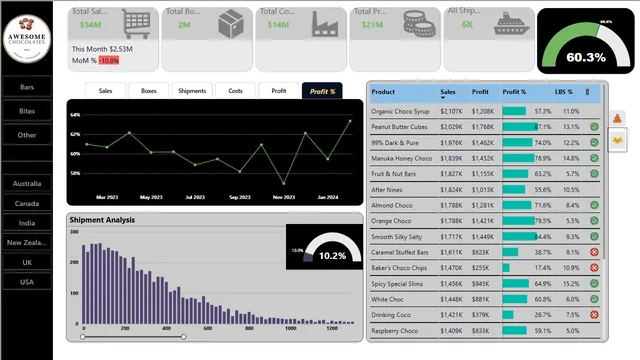This screenshot has height=360, width=640.
Task: Sort table by Product column header
Action: 383,92
